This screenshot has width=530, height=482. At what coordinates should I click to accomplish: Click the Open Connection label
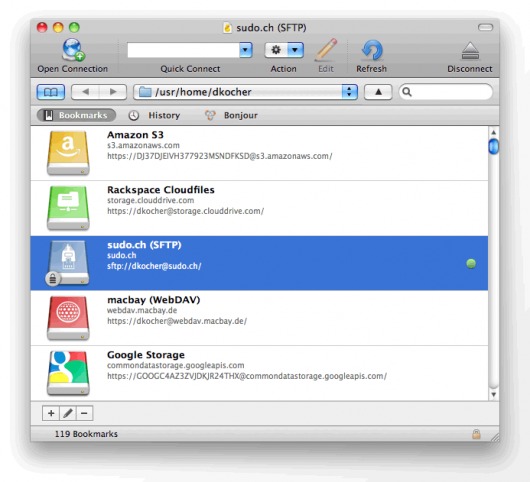73,69
